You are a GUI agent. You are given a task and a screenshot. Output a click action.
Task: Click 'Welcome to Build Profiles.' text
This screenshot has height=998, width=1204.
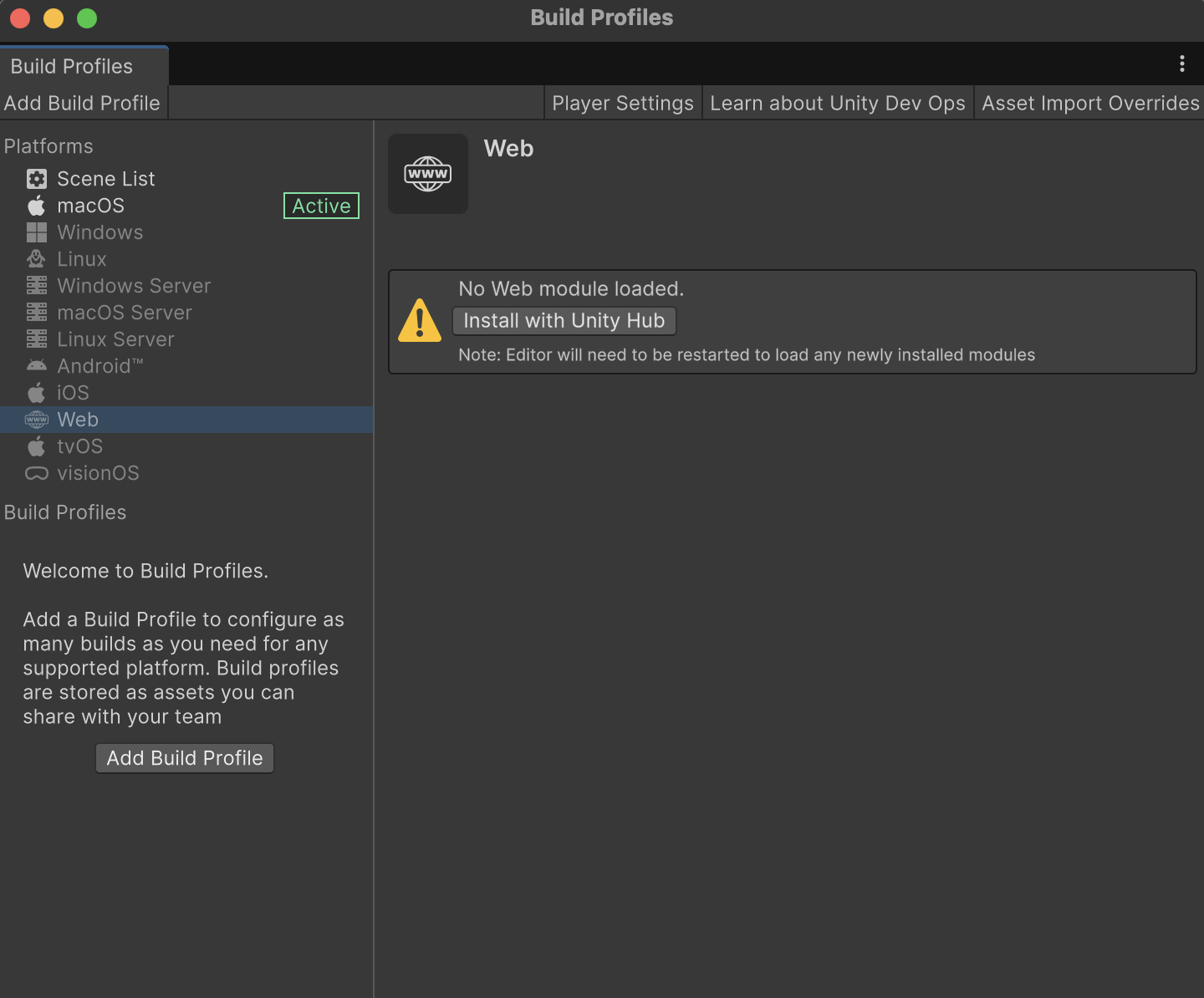pyautogui.click(x=145, y=571)
